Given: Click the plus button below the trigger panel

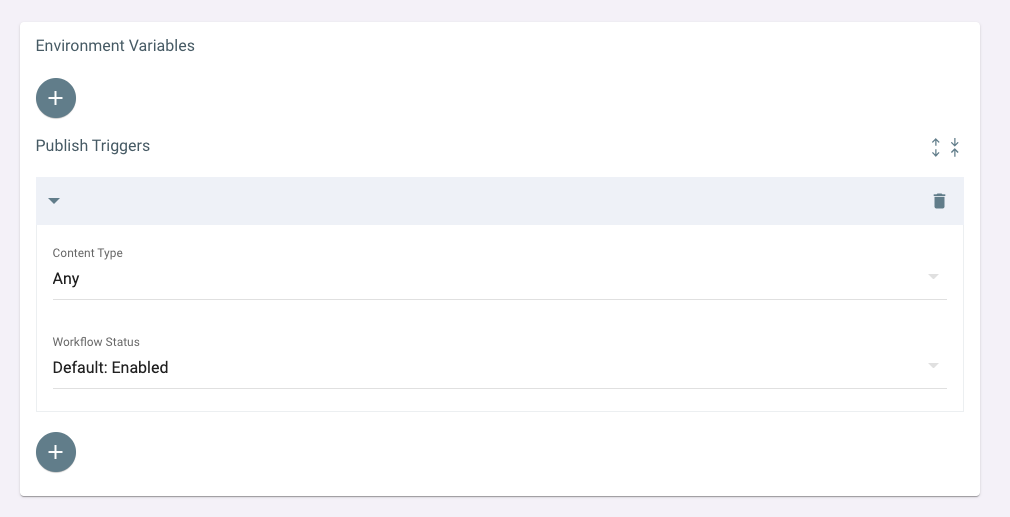Looking at the screenshot, I should [55, 452].
